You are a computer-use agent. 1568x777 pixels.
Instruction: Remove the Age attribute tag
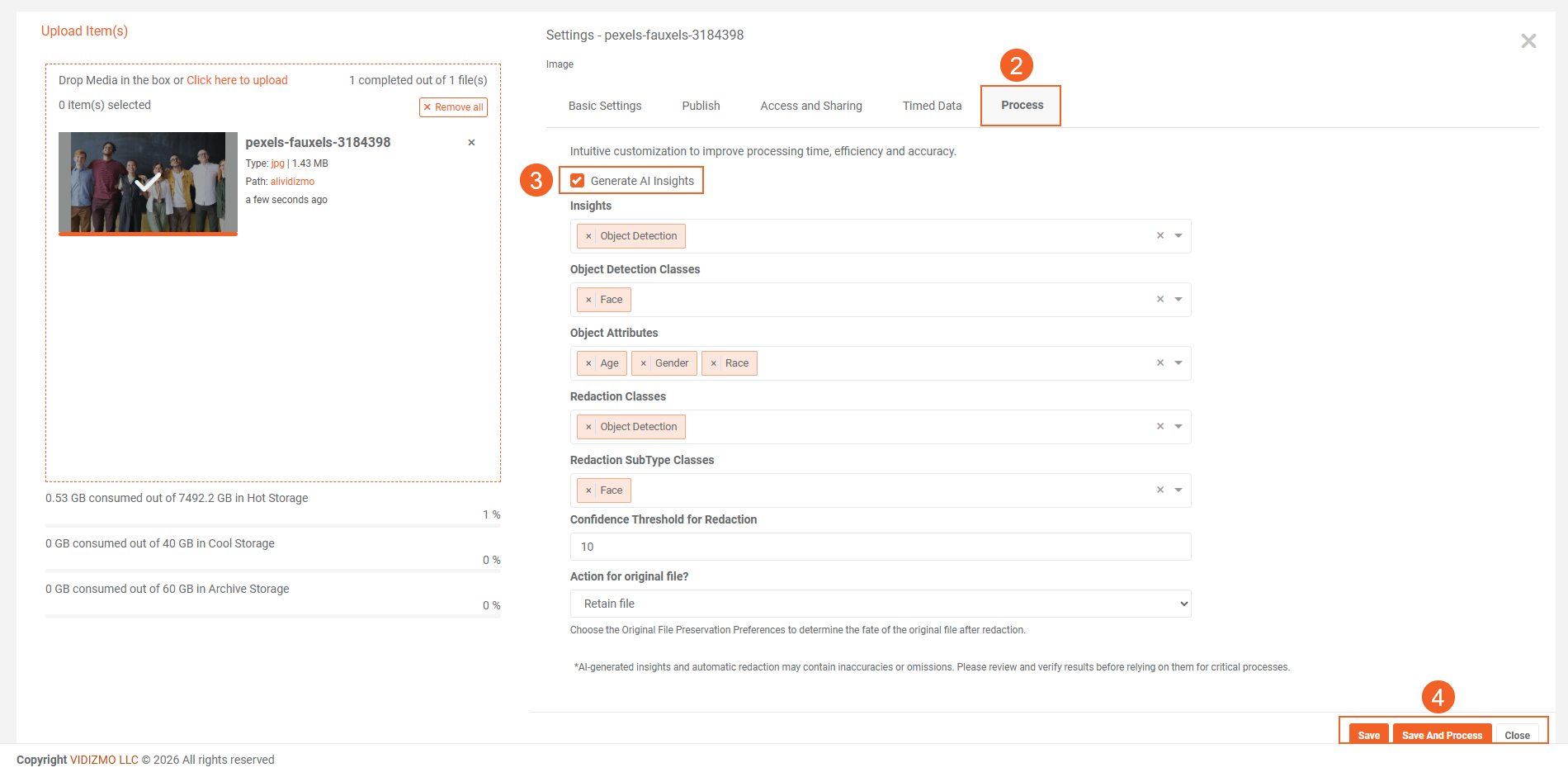[588, 363]
